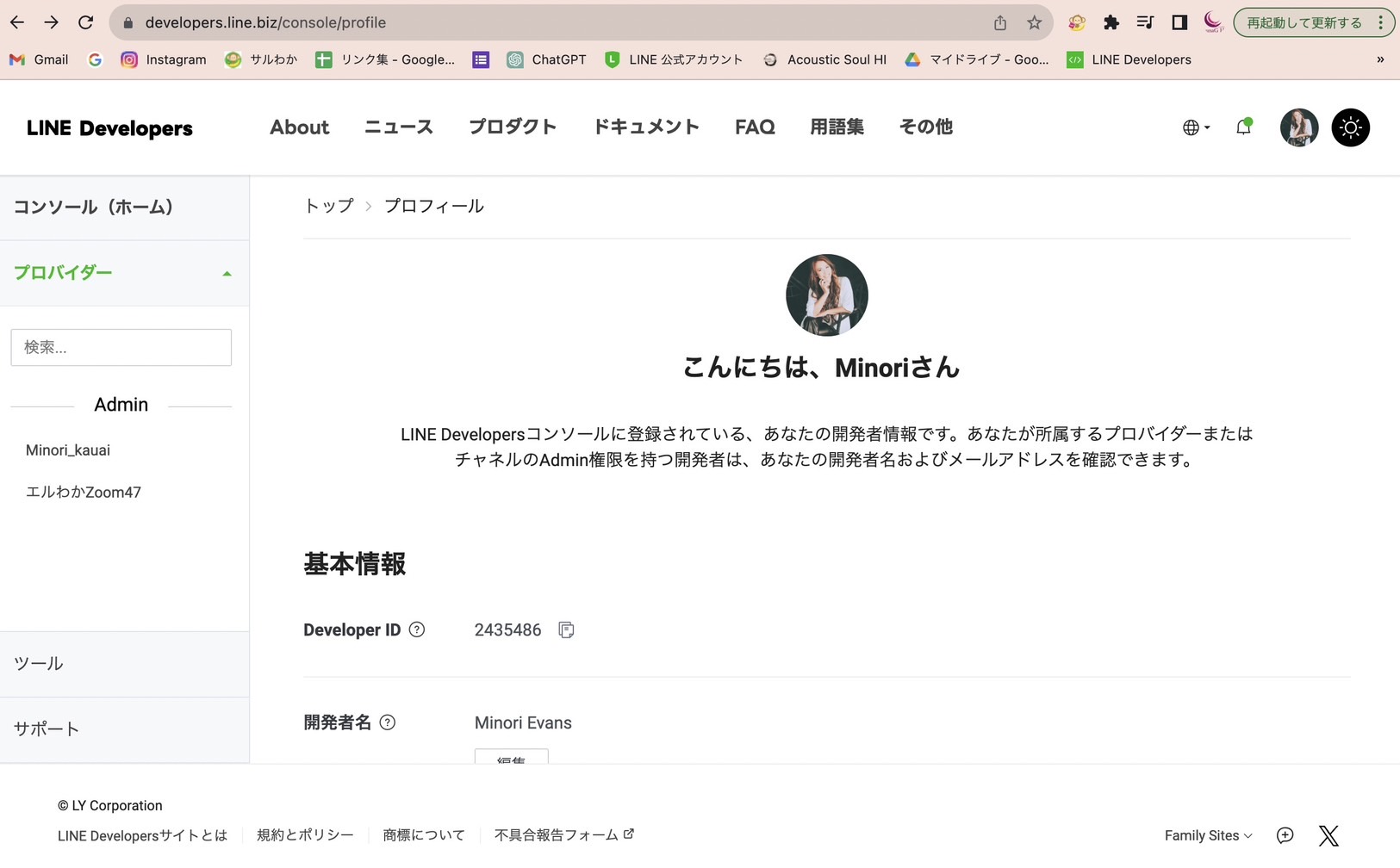Open the media control playlist icon
This screenshot has width=1400, height=868.
[1145, 23]
